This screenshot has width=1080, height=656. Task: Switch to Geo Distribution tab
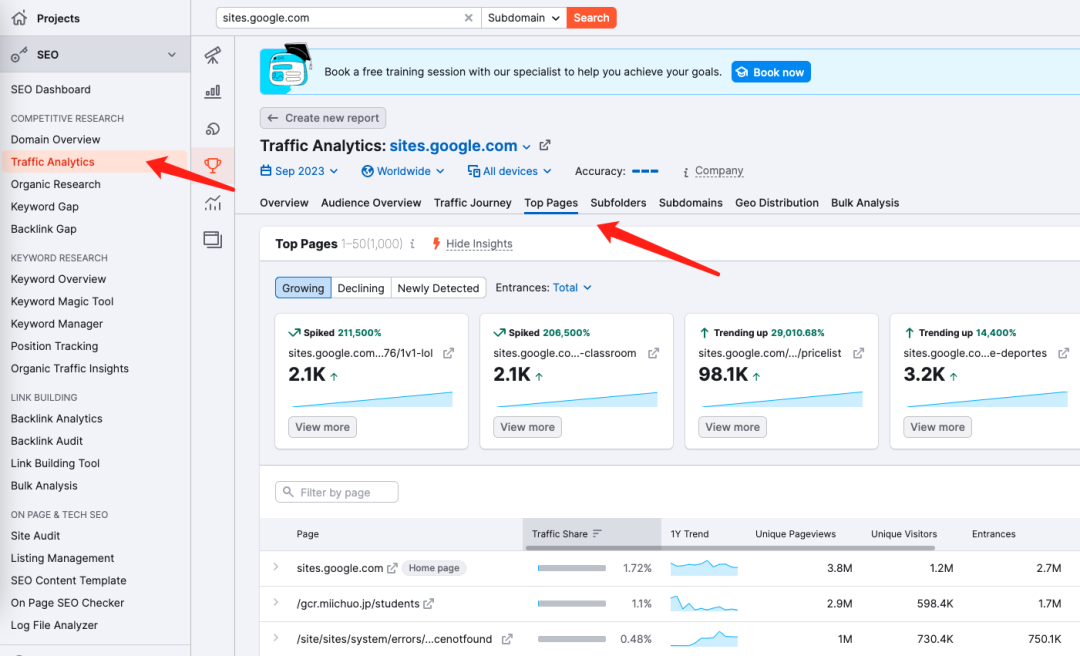tap(777, 203)
